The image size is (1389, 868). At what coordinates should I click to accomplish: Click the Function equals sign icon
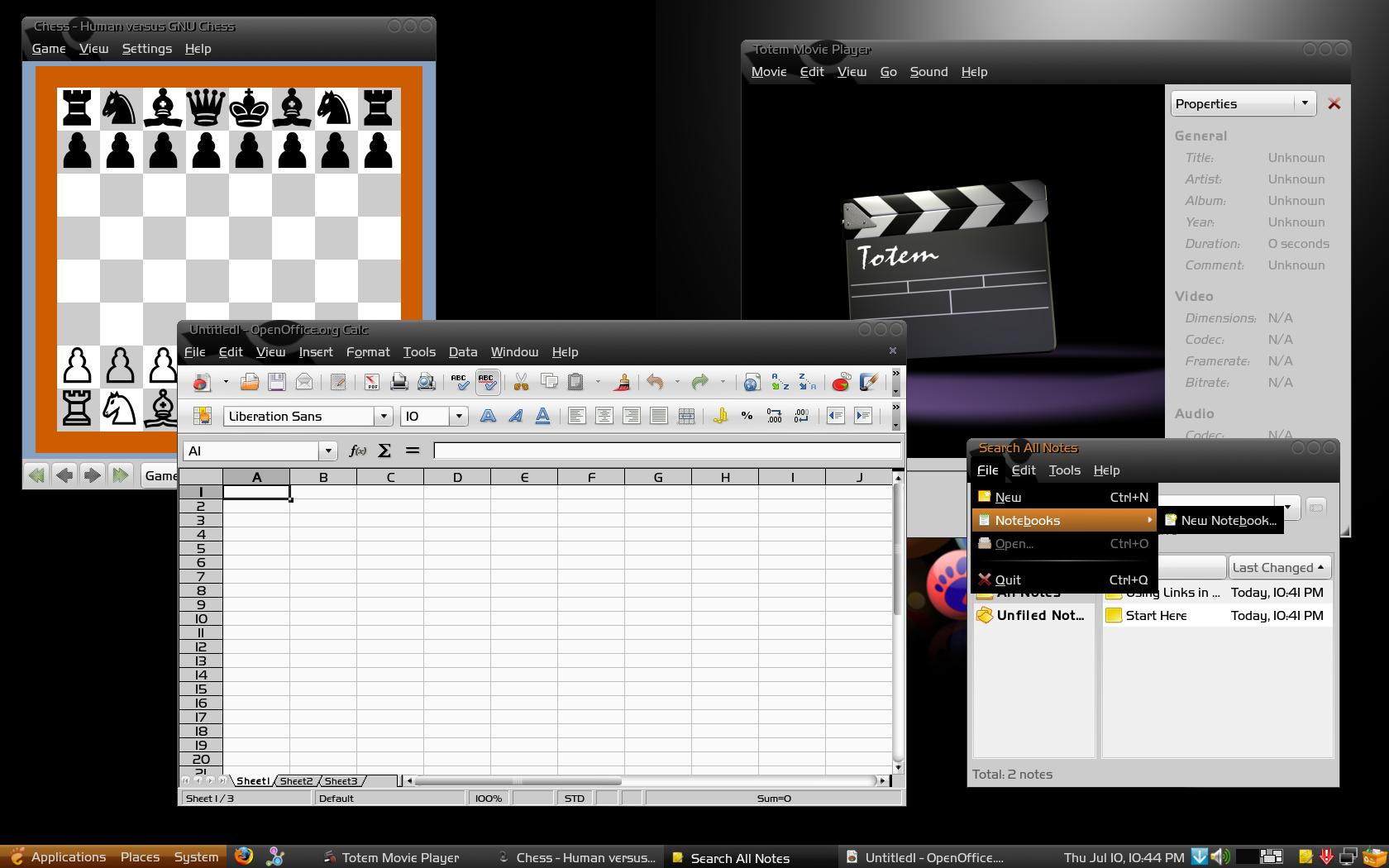(413, 451)
